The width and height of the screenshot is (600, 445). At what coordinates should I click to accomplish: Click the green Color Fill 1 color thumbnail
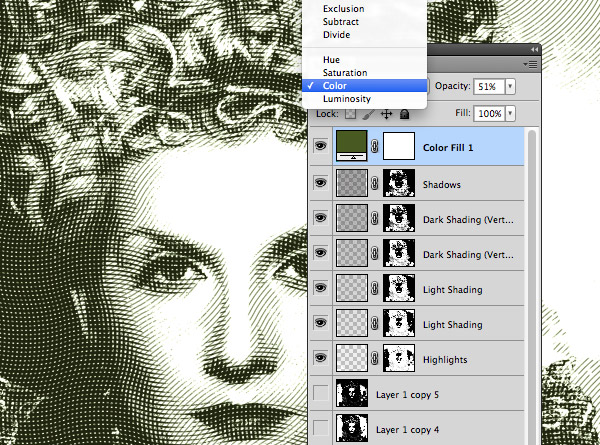pos(352,149)
